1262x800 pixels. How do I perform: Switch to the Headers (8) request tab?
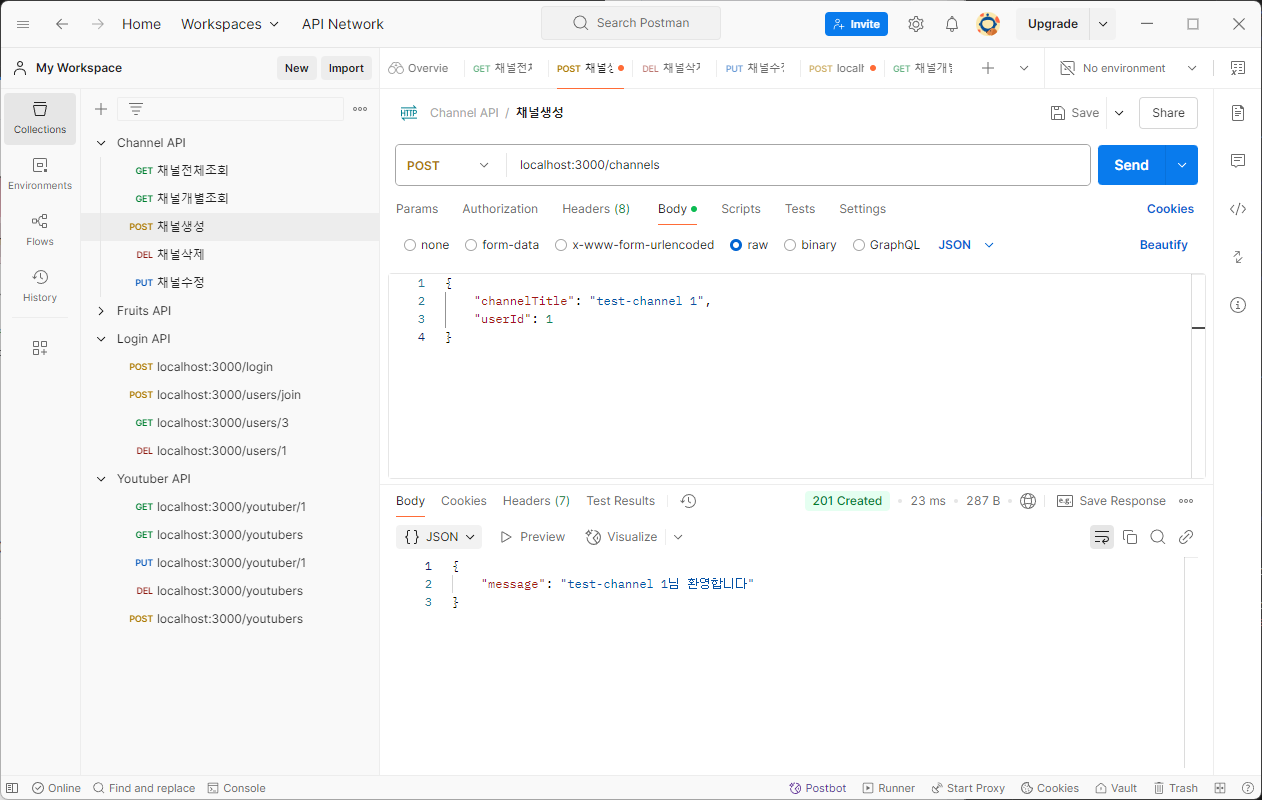point(596,209)
